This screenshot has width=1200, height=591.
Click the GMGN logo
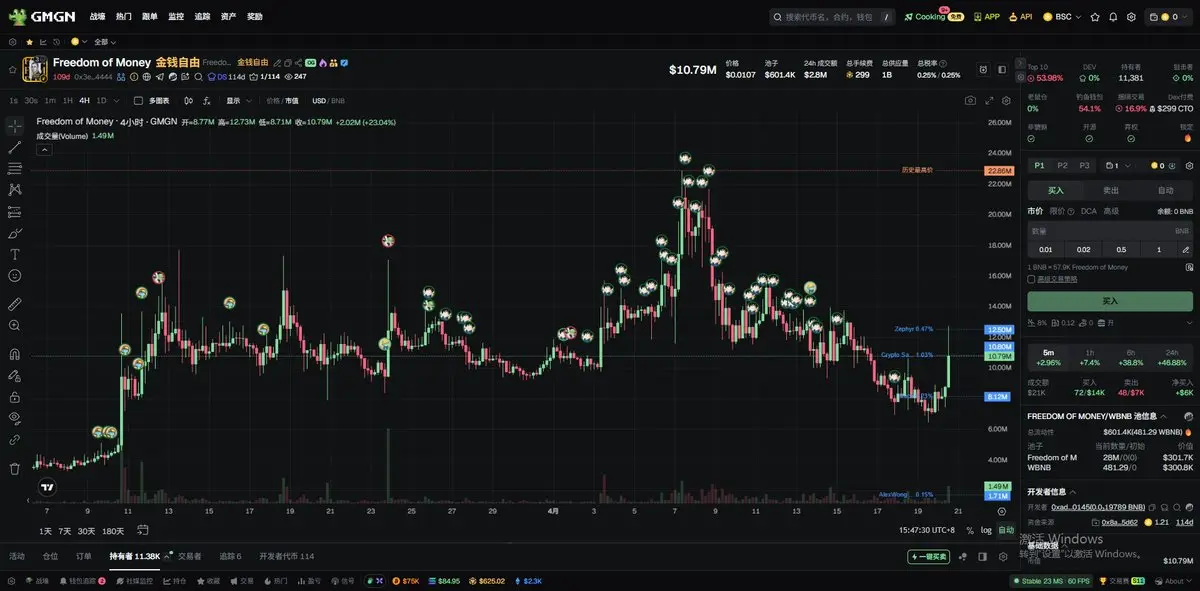[x=42, y=16]
